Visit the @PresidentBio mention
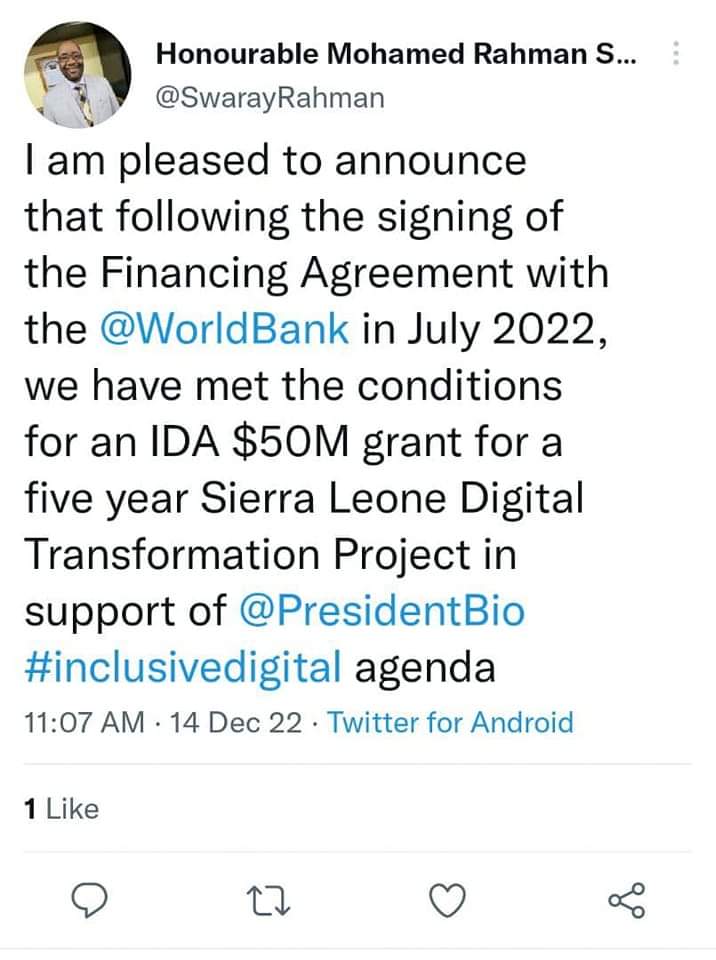Screen dimensions: 716x960 pyautogui.click(x=383, y=611)
